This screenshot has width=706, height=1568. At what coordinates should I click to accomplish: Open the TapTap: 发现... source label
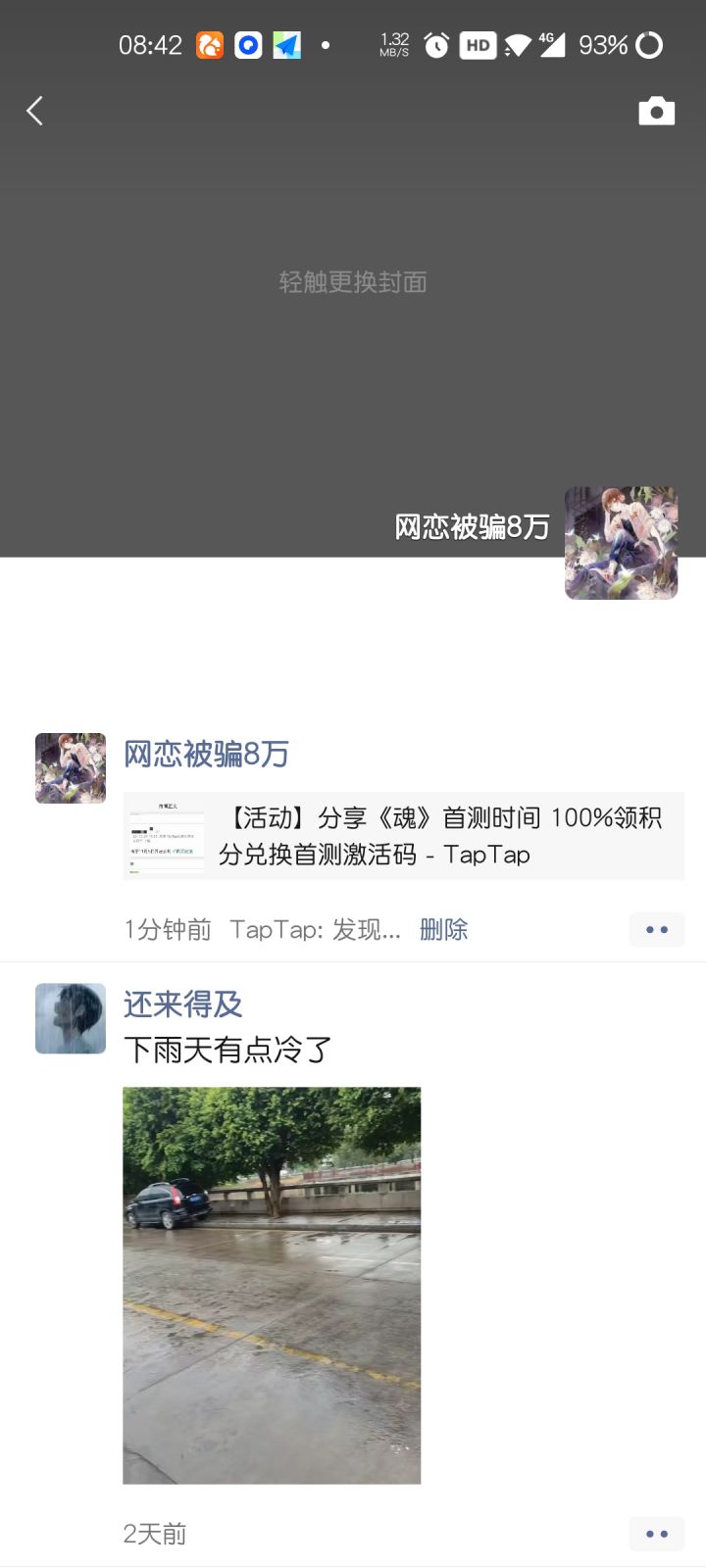(x=315, y=930)
